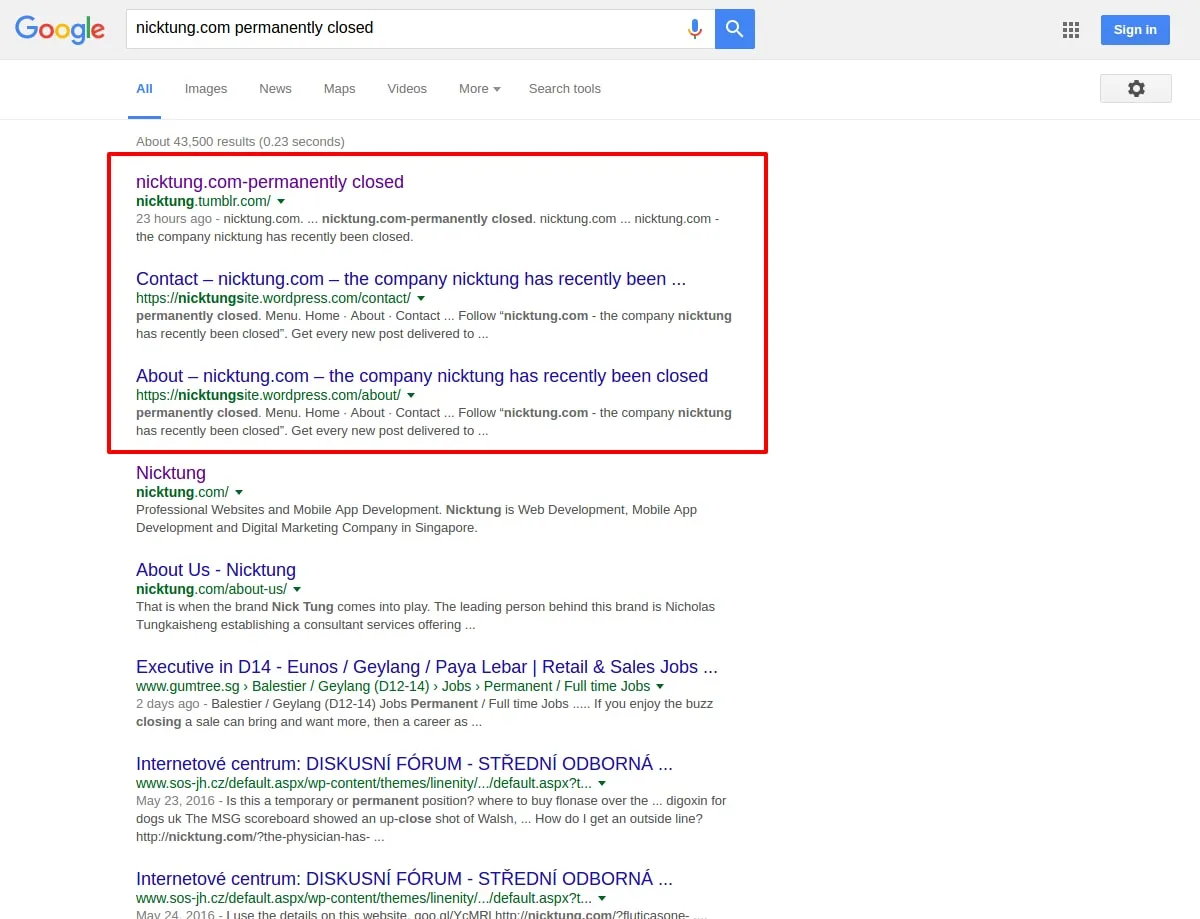Open the 'nicktung.com-permanently closed' result link

(x=270, y=182)
